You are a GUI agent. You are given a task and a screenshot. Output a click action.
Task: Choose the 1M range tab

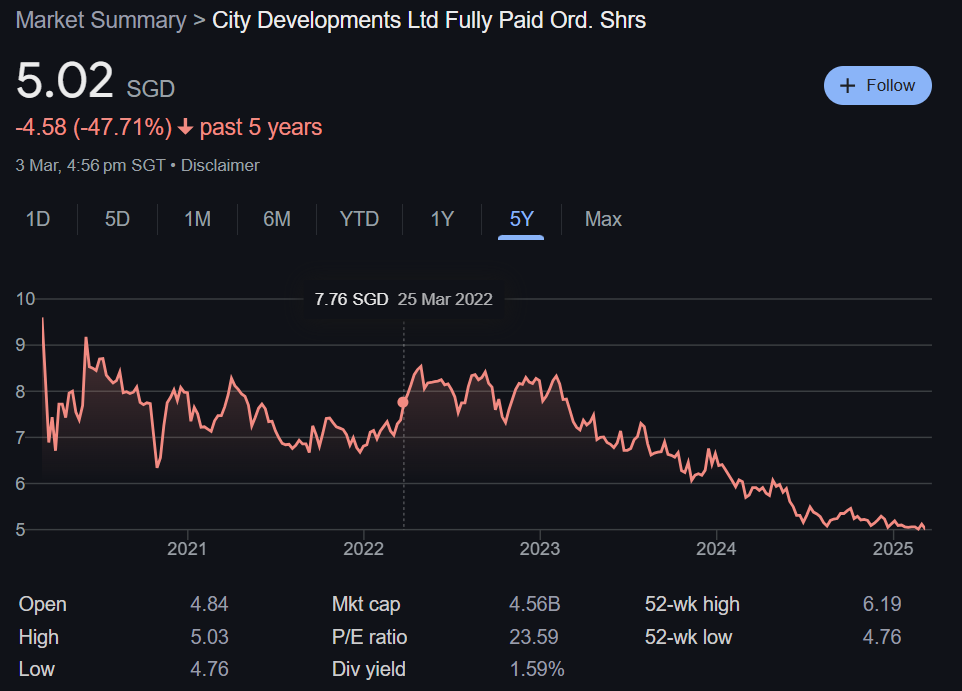[x=198, y=219]
